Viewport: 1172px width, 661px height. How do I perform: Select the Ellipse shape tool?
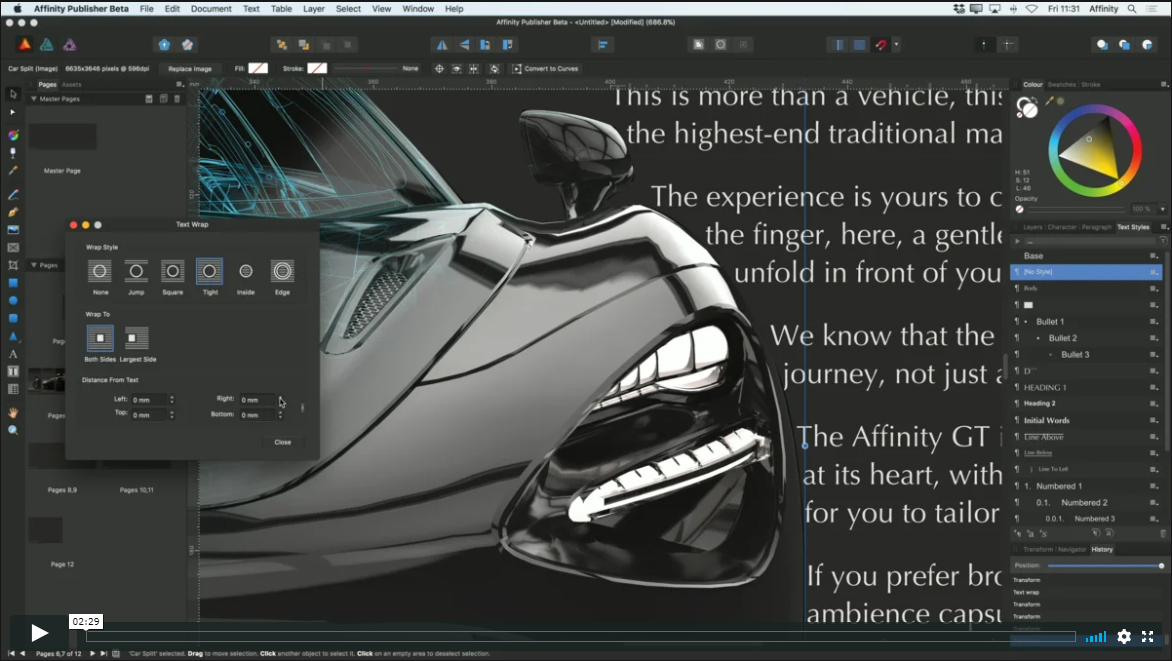pos(13,301)
